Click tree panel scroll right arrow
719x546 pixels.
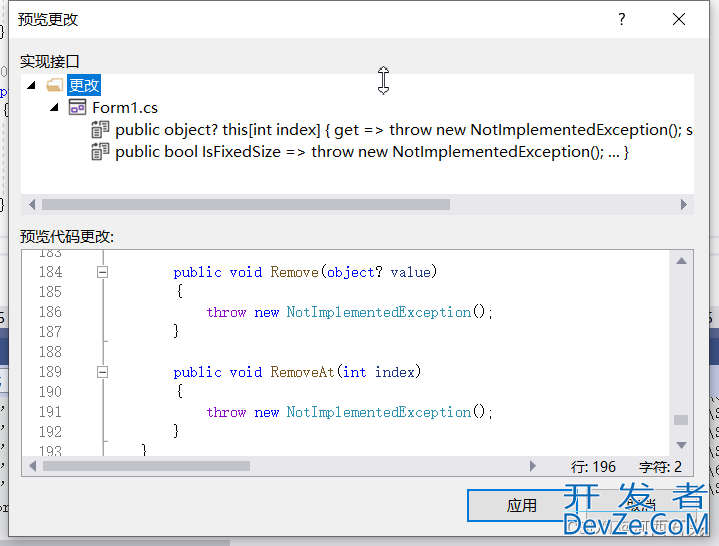click(x=684, y=204)
